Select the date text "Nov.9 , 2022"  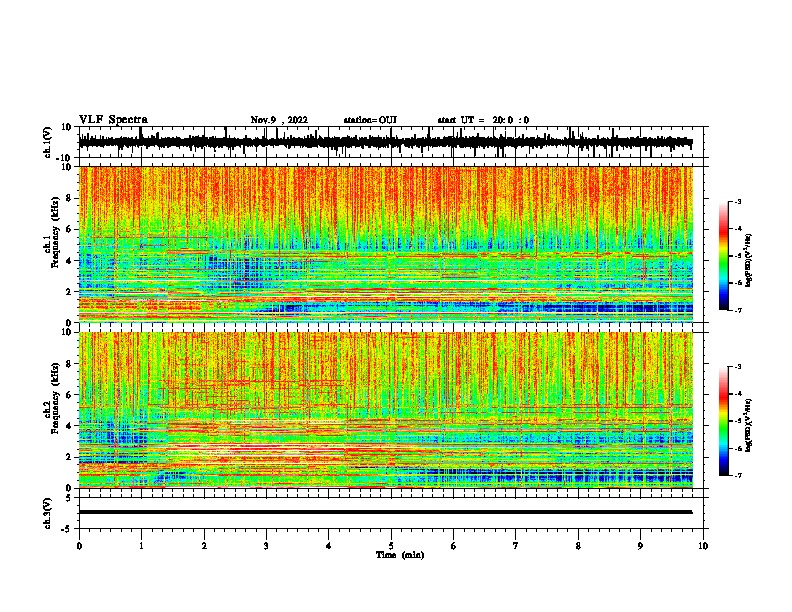pos(279,120)
